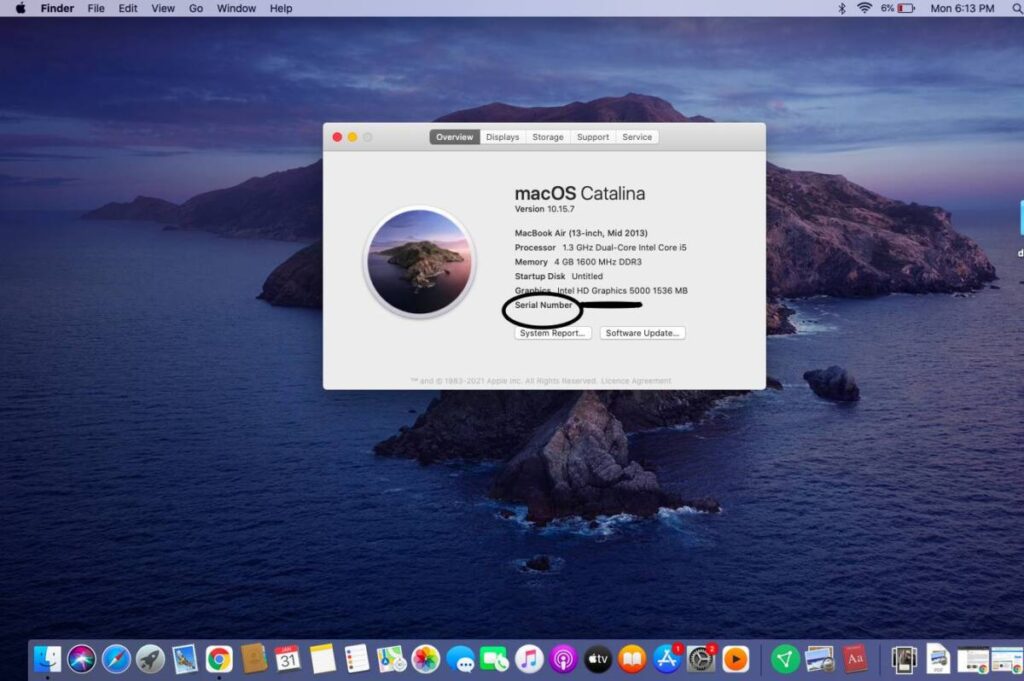The width and height of the screenshot is (1024, 681).
Task: Switch to the Storage tab
Action: coord(548,137)
